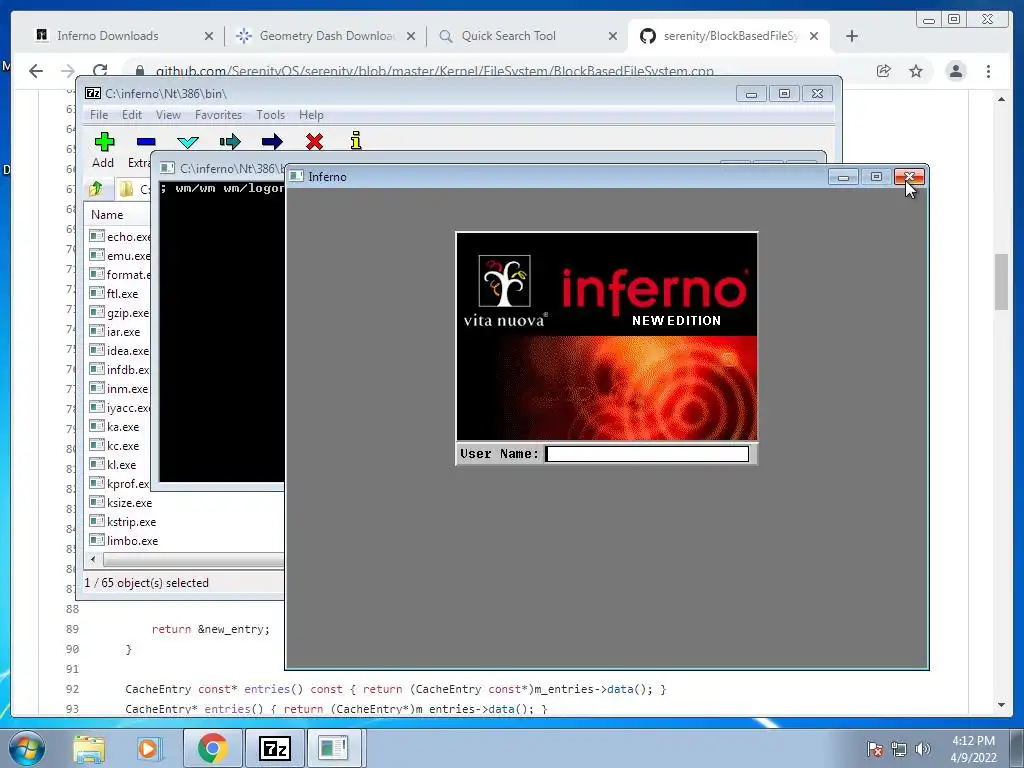Open a new browser tab
Viewport: 1024px width, 768px height.
pyautogui.click(x=852, y=36)
